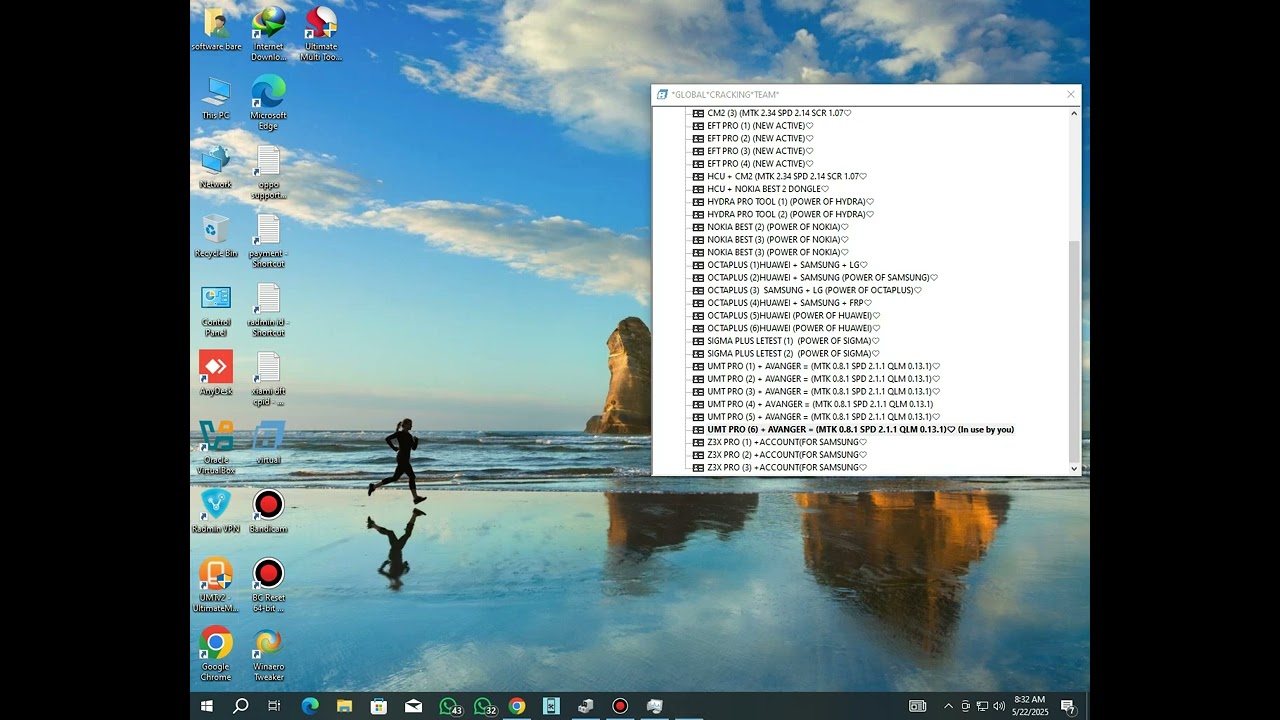Viewport: 1280px width, 720px height.
Task: Select the Internet Download Manager desktop icon
Action: tap(268, 33)
